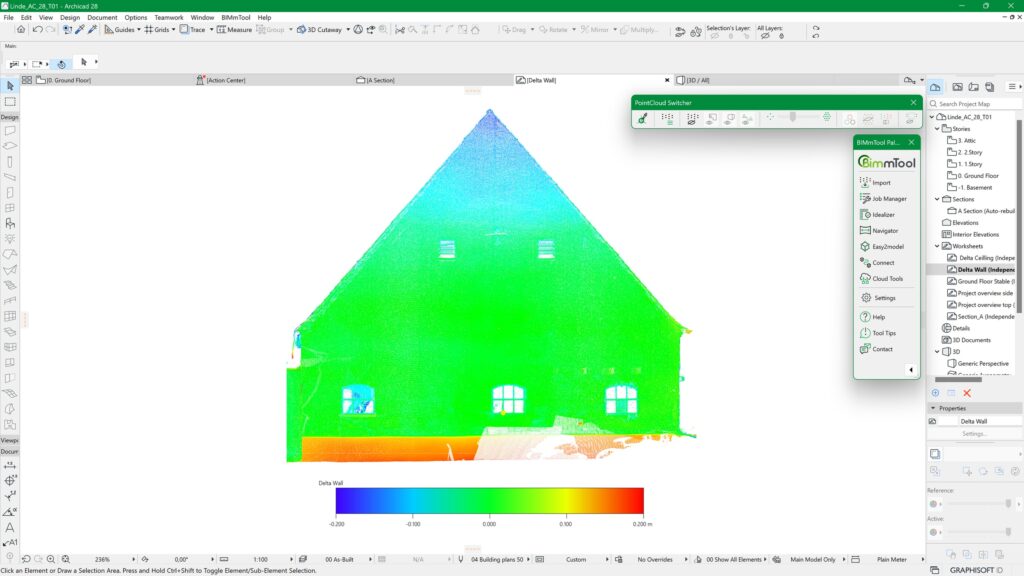Select the Arrow tool in the toolbox

point(12,86)
